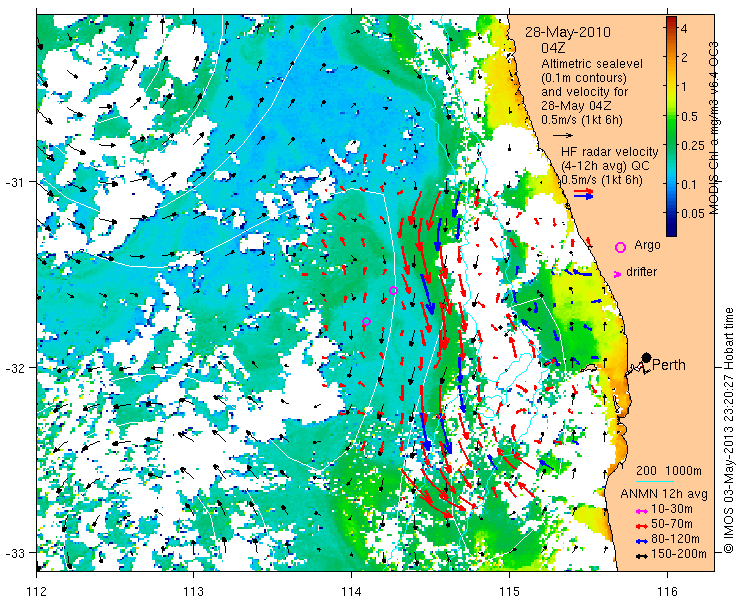Click the magenta Argo circle in legend

click(x=620, y=247)
